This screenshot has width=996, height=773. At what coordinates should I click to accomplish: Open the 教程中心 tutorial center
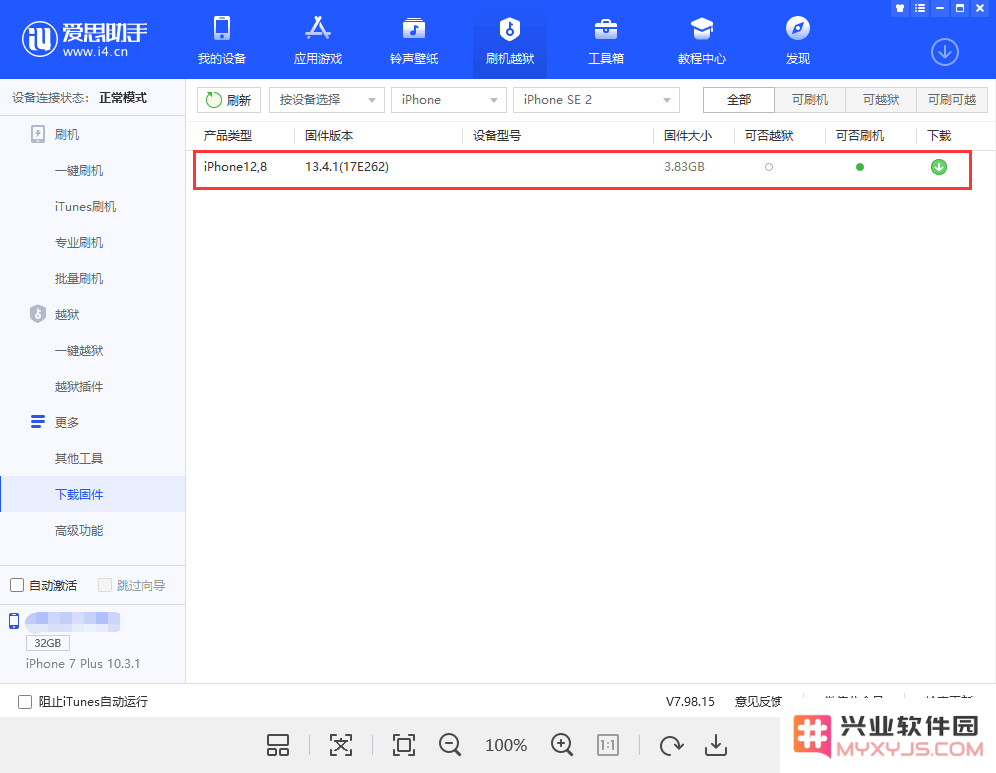[x=702, y=41]
